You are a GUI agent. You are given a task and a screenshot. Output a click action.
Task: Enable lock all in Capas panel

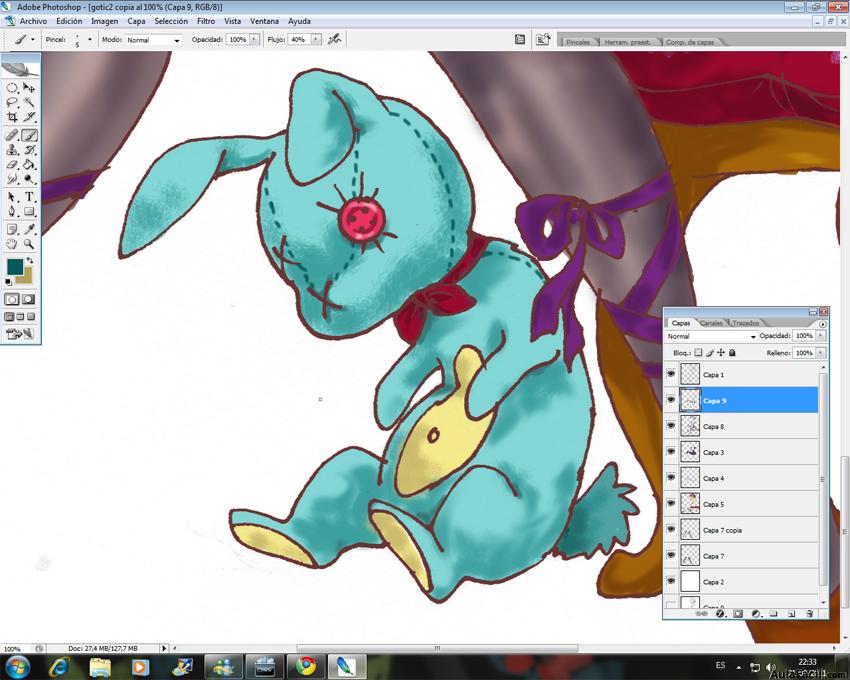(732, 352)
